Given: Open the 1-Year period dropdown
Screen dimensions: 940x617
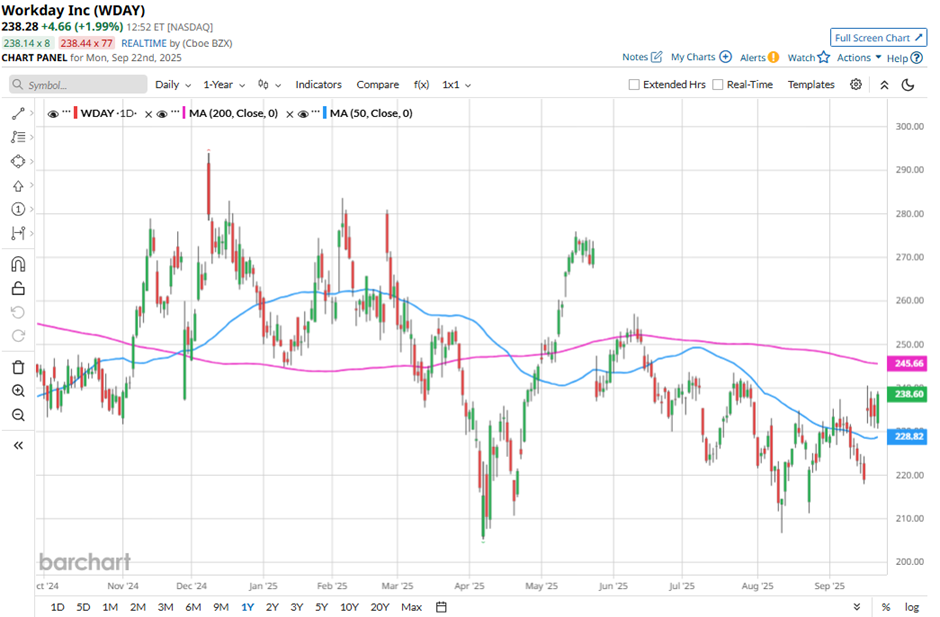Looking at the screenshot, I should tap(224, 85).
